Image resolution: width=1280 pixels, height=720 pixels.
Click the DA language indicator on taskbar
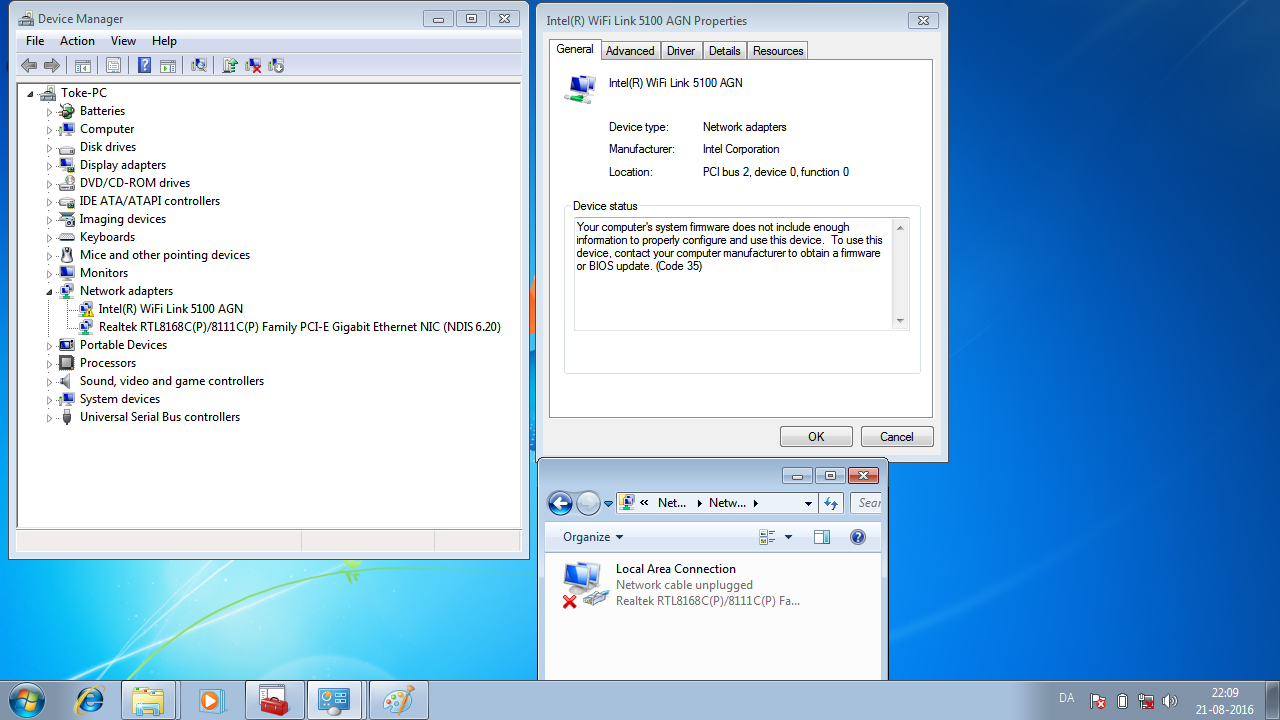(1066, 698)
